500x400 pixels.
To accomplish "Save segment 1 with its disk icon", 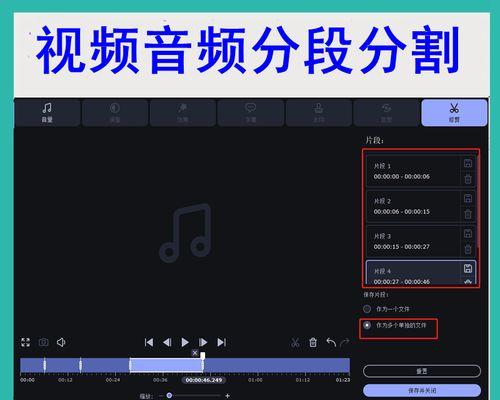I will [x=468, y=163].
